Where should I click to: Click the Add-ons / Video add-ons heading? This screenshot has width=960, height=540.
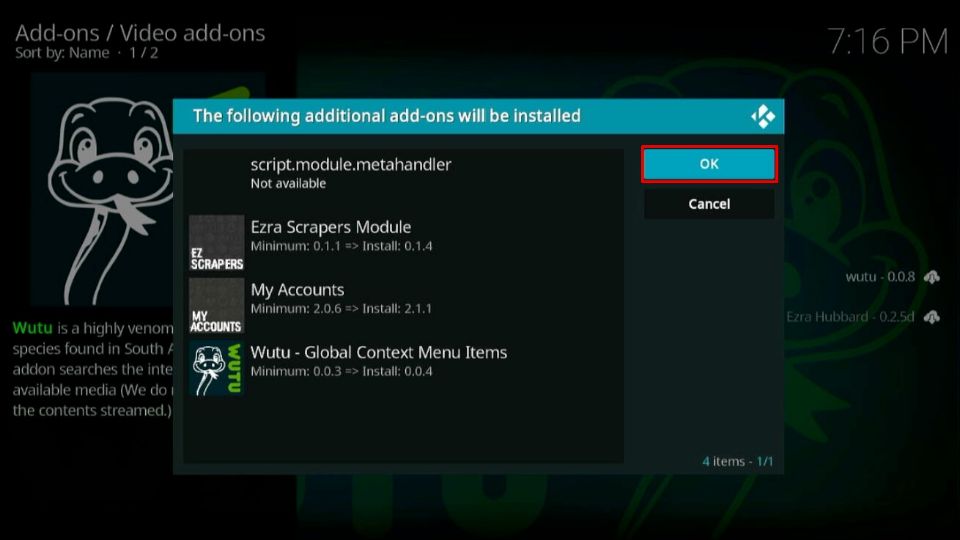[140, 32]
